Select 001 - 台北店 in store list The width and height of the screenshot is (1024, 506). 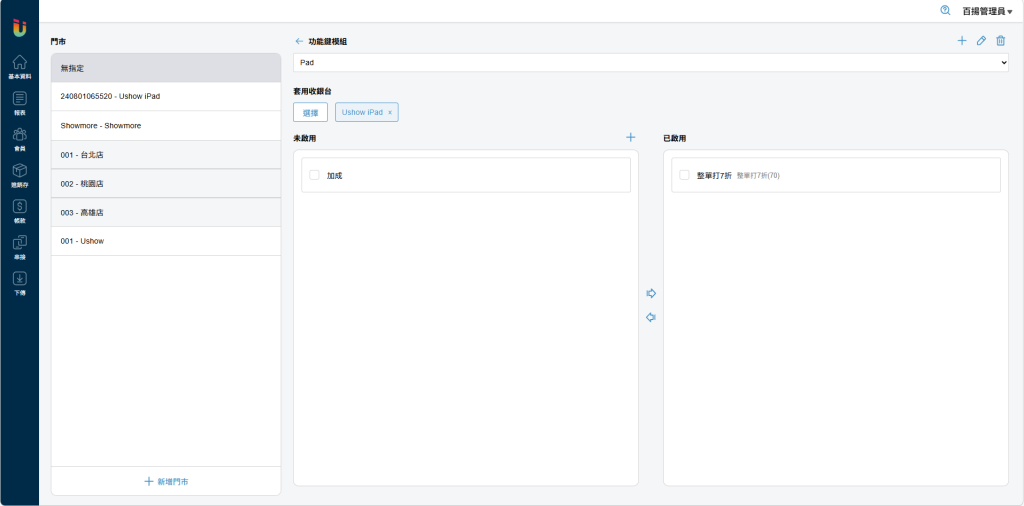tap(166, 155)
